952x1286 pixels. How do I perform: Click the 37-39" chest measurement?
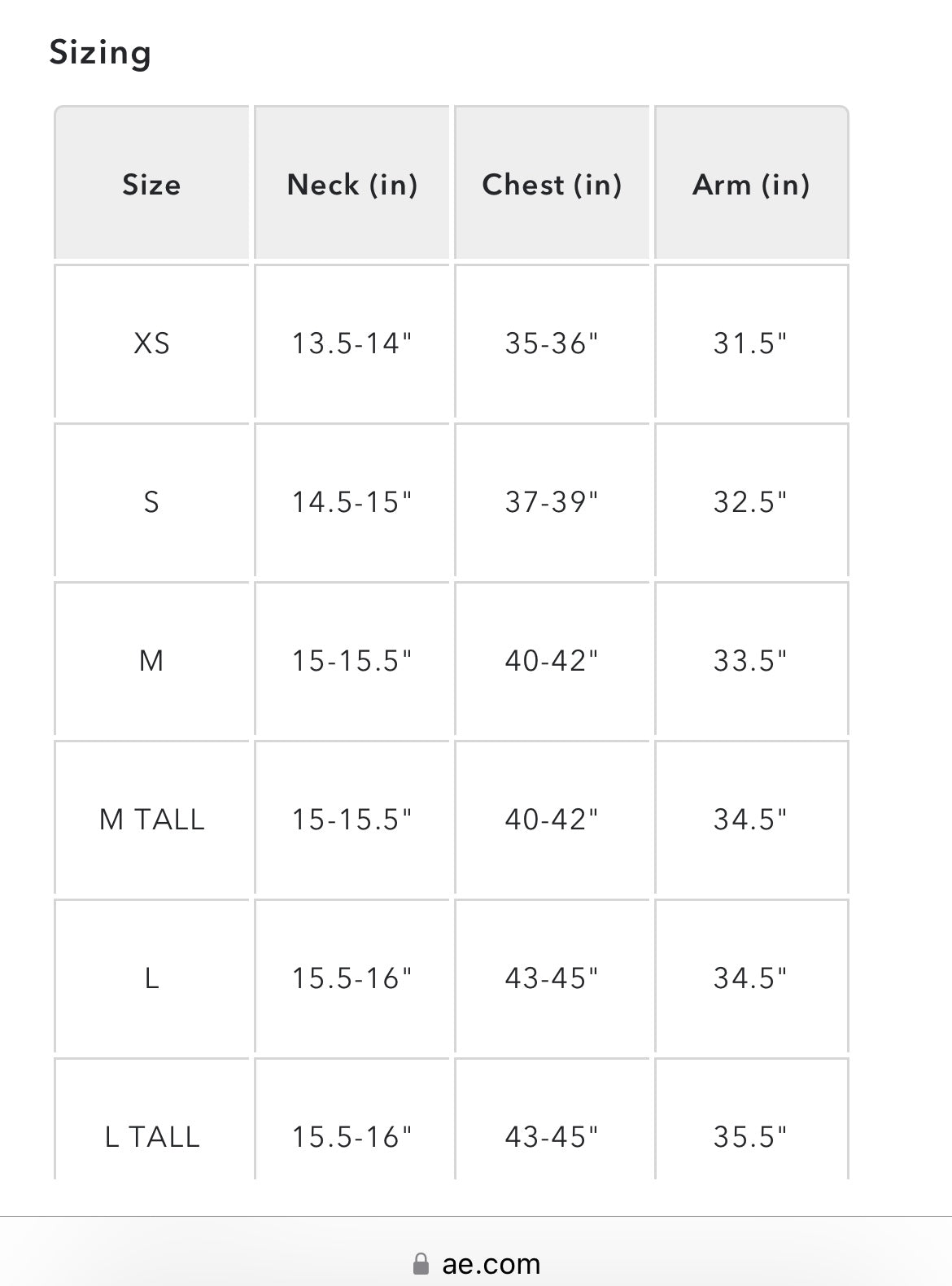552,501
